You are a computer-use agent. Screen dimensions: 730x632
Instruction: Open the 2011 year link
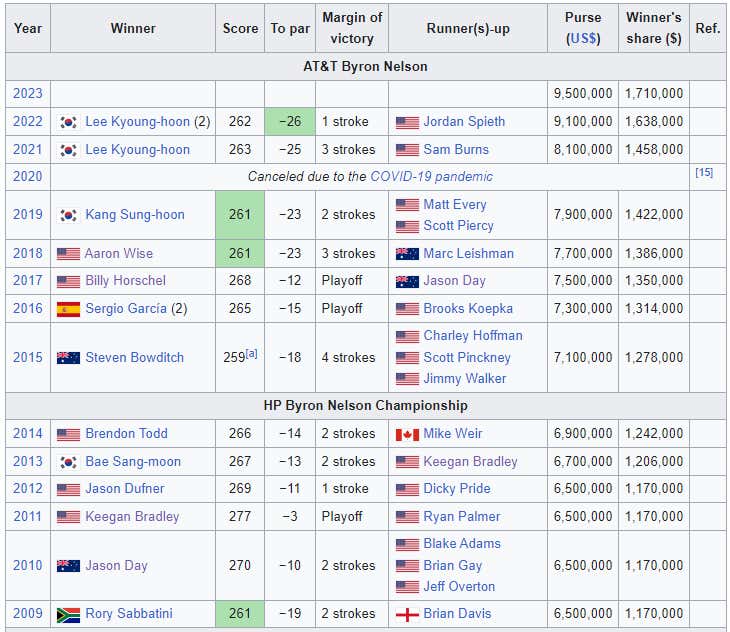tap(27, 517)
